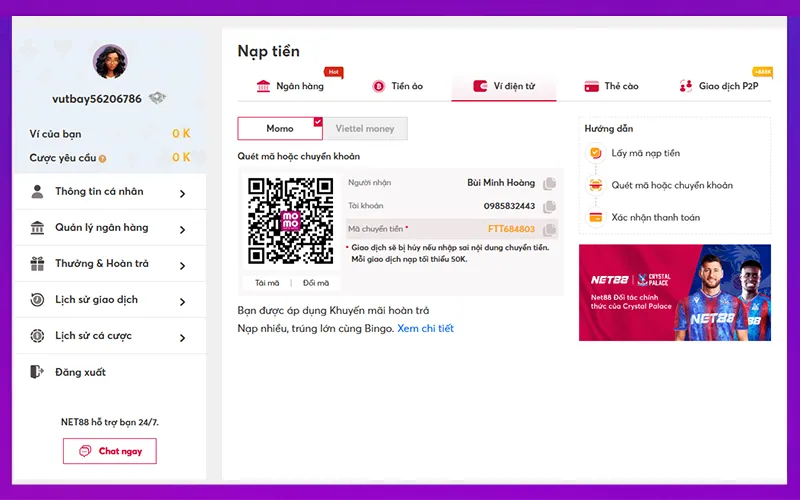800x500 pixels.
Task: Select the Momo wallet option
Action: 280,129
